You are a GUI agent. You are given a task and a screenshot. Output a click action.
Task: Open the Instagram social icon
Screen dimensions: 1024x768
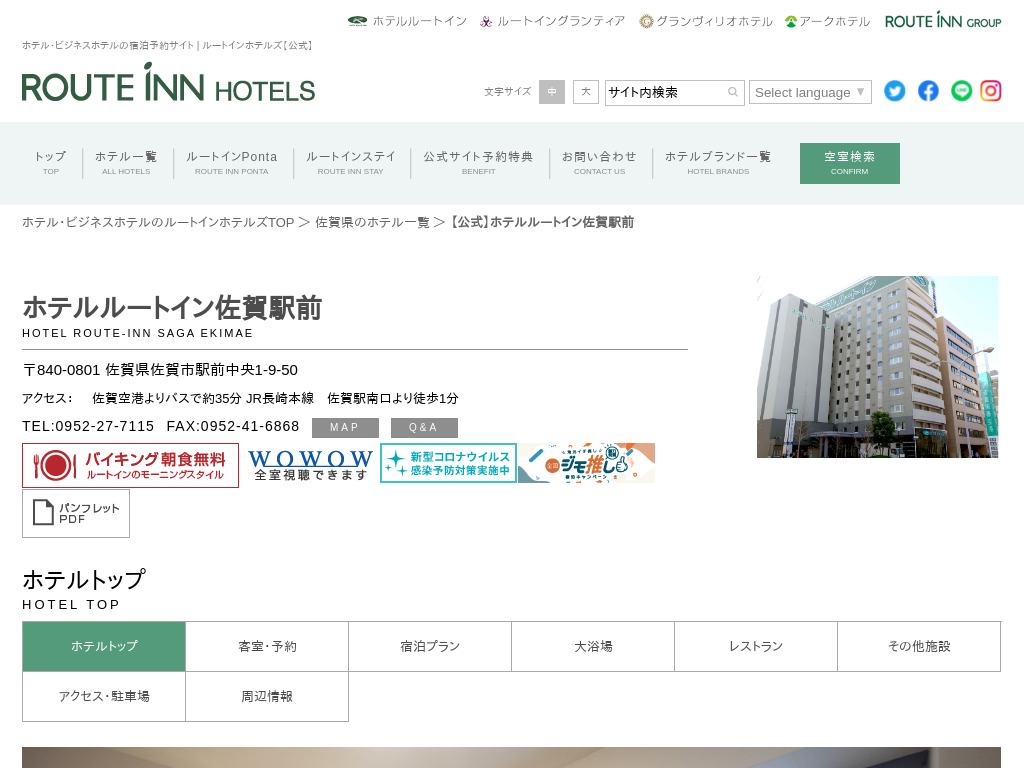[x=991, y=91]
